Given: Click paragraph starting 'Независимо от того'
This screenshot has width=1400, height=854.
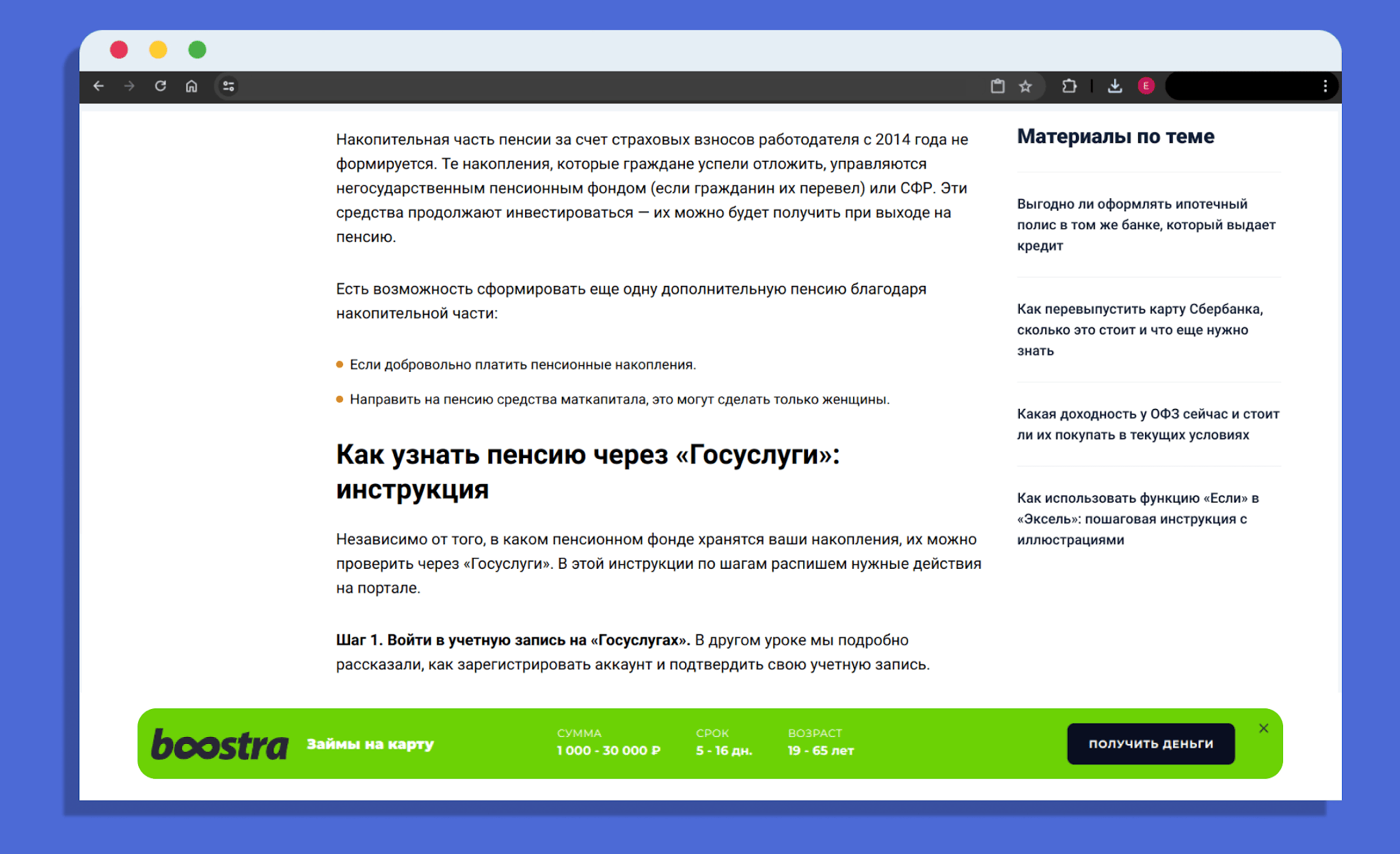Looking at the screenshot, I should [658, 563].
